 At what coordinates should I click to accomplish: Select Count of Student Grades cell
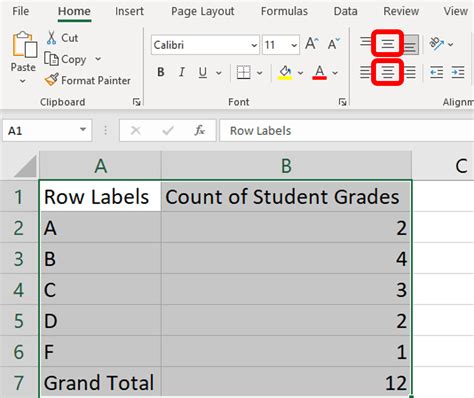286,196
